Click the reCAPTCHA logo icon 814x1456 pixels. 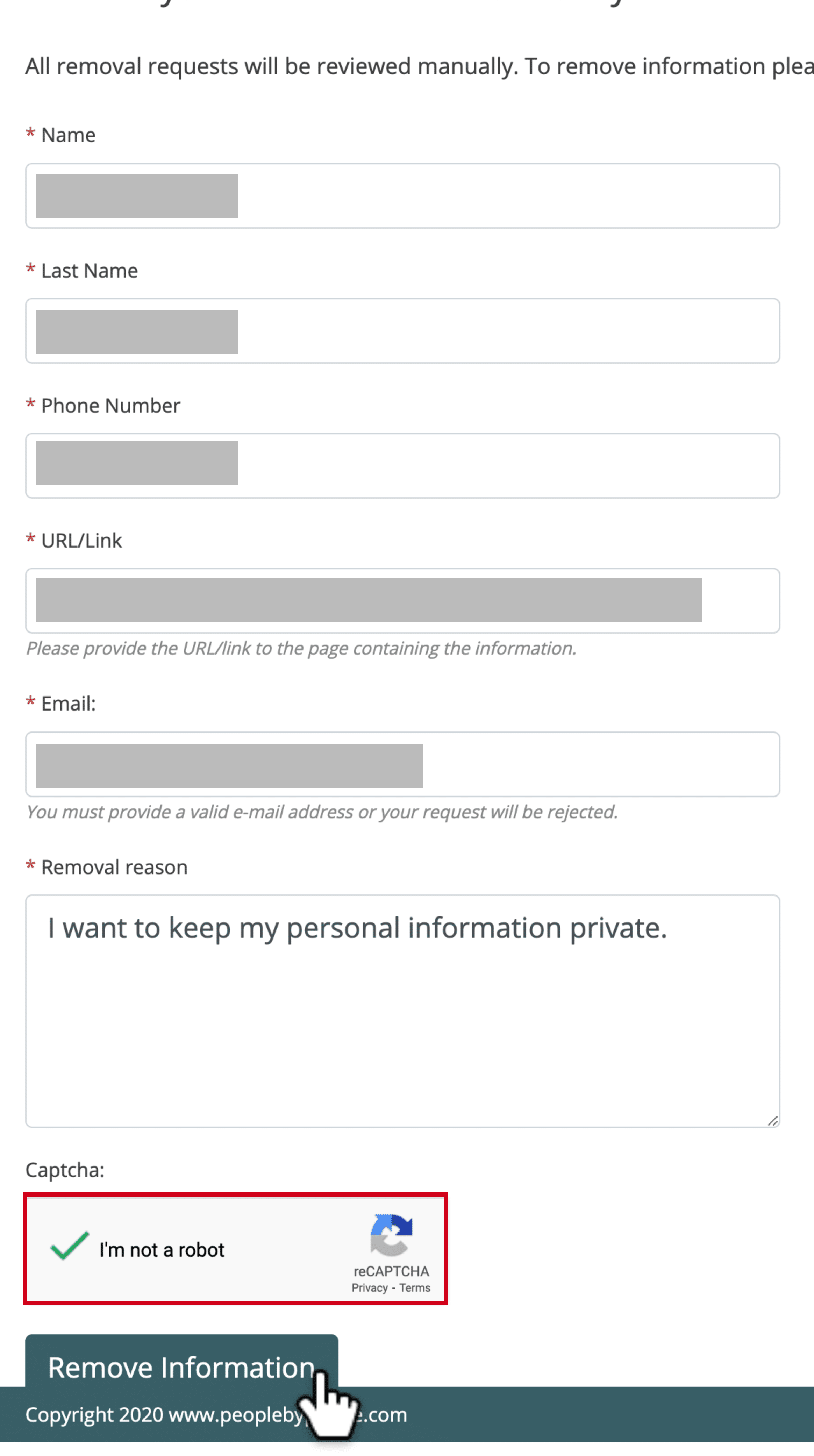pyautogui.click(x=391, y=1236)
